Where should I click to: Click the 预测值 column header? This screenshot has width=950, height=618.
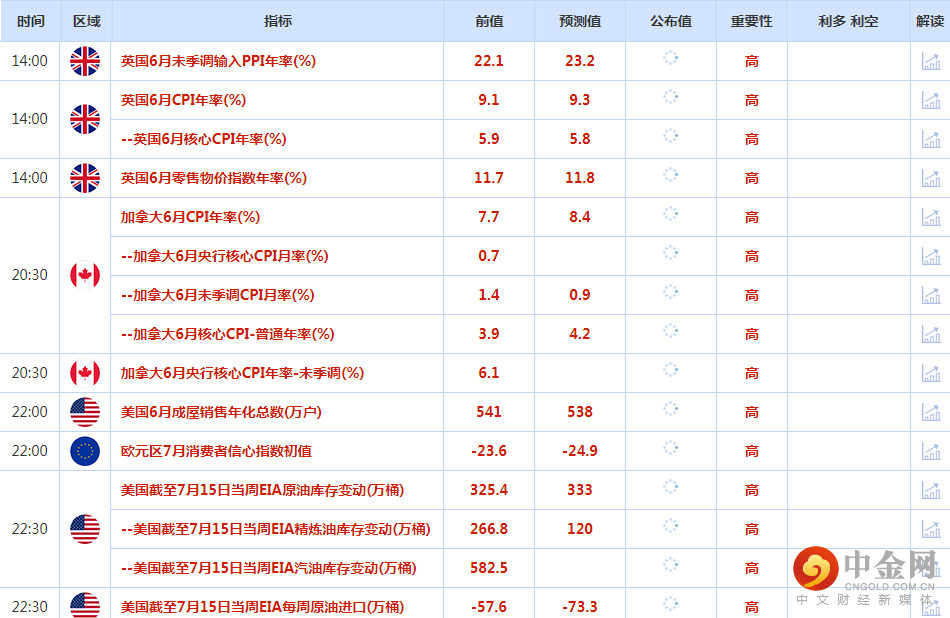[x=580, y=21]
